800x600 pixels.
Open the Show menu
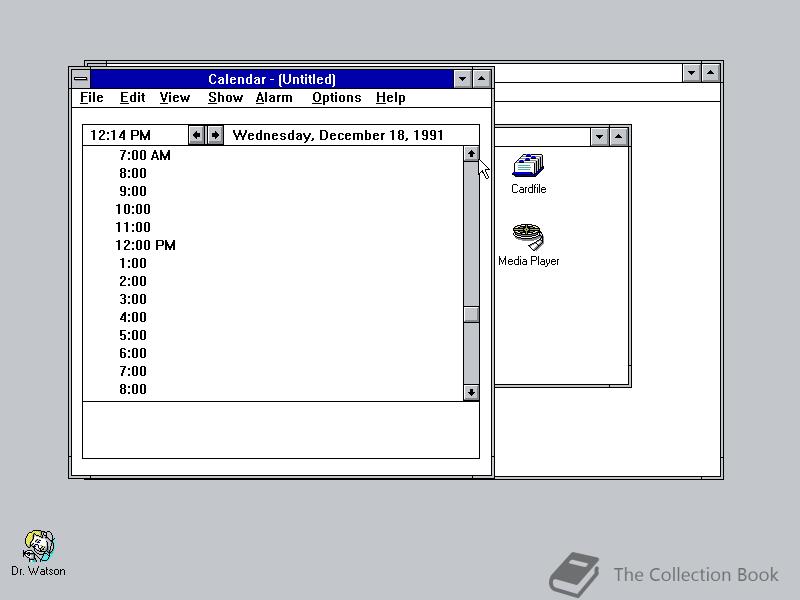(x=225, y=97)
